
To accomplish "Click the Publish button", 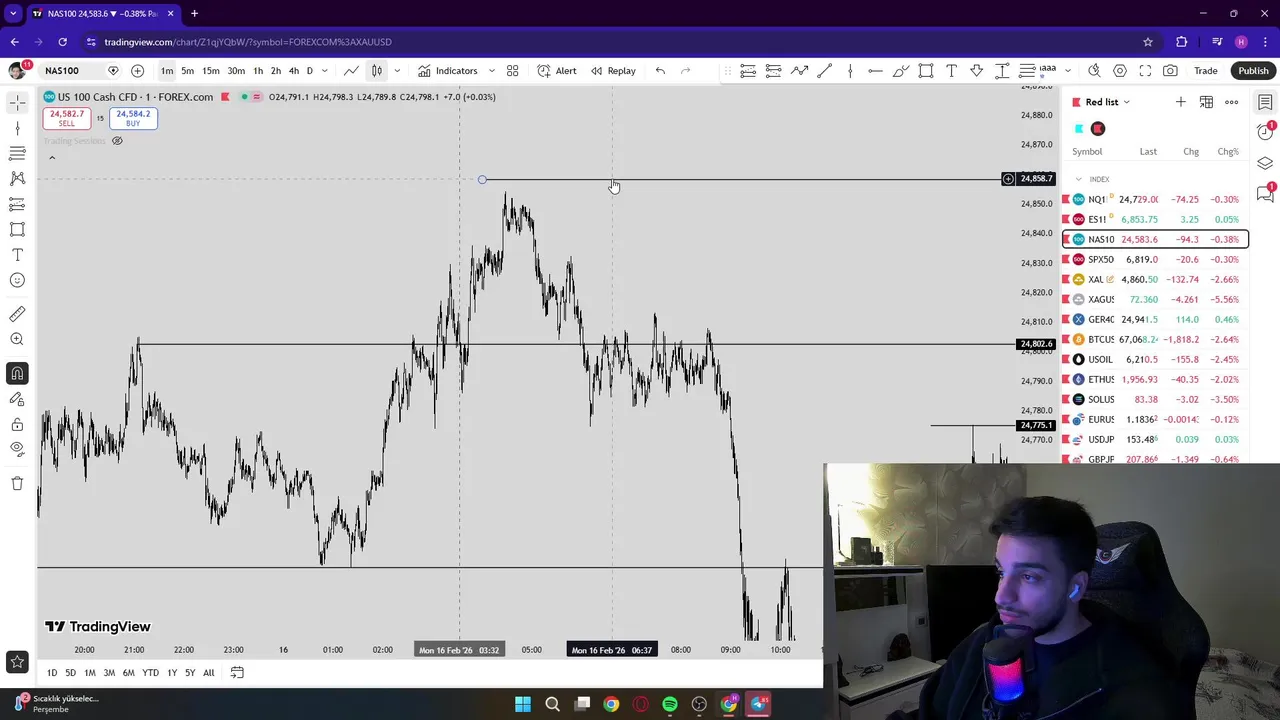I will [1253, 71].
